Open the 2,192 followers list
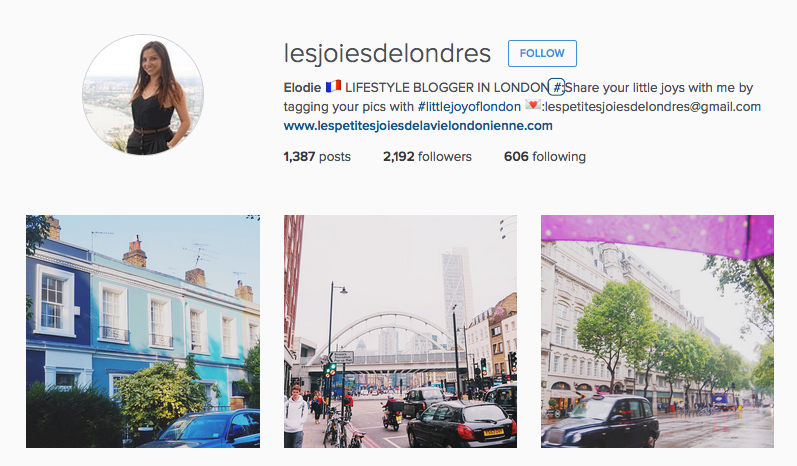Image resolution: width=797 pixels, height=466 pixels. pos(427,157)
